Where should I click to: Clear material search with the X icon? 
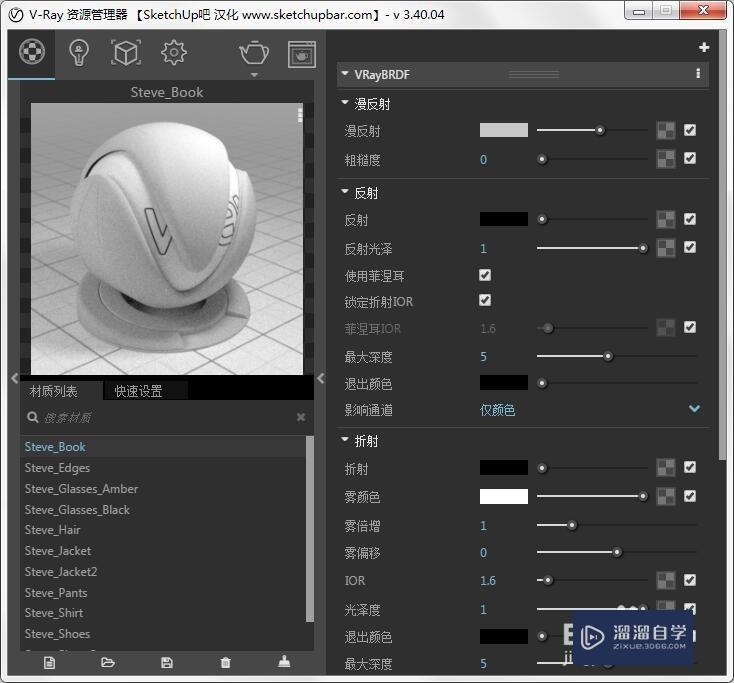(x=301, y=417)
